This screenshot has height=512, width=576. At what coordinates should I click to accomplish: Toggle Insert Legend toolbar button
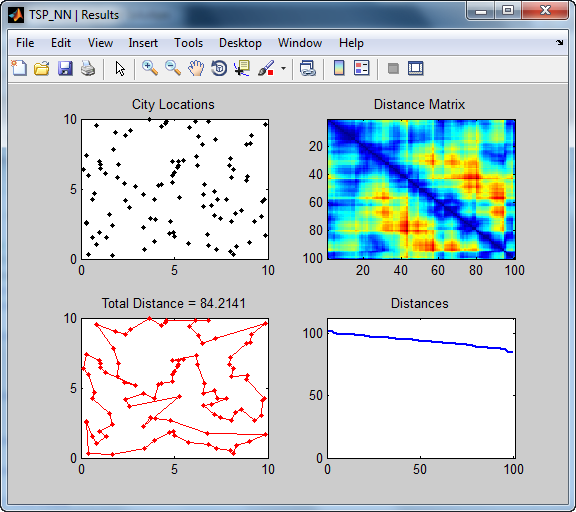tap(362, 68)
